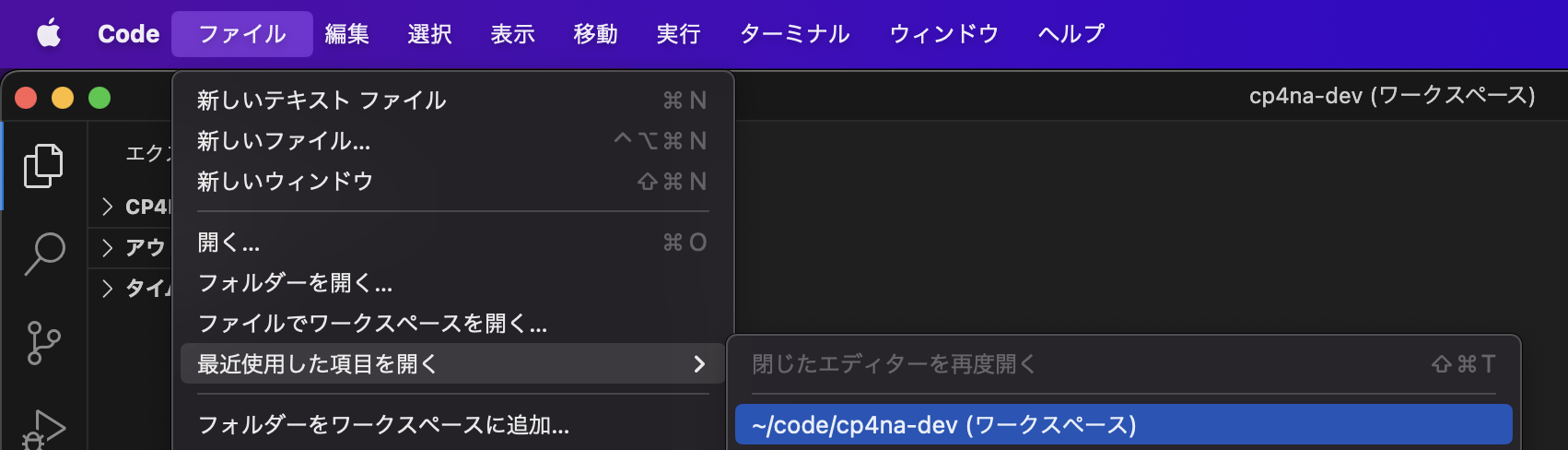1568x450 pixels.
Task: Expand the タイ timeline section chevron
Action: (107, 288)
